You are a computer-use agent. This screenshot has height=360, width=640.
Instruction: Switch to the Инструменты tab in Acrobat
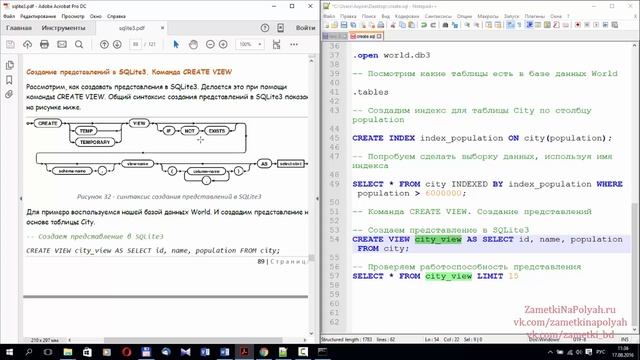tap(64, 28)
